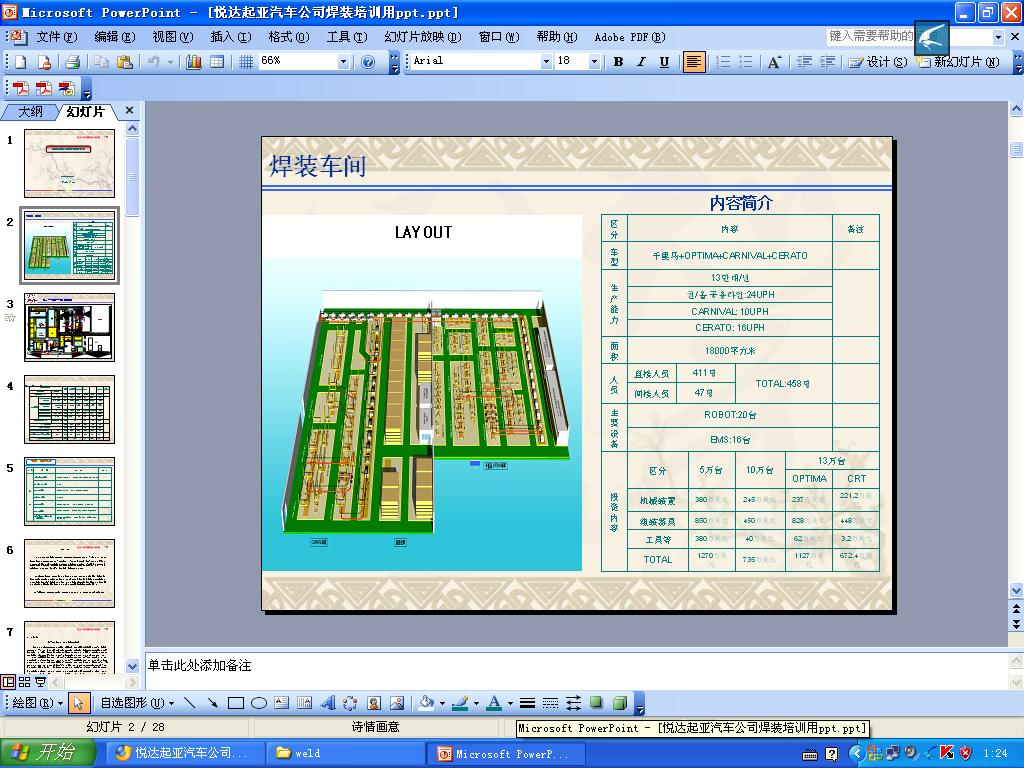
Task: Apply current fill color bucket
Action: (426, 703)
